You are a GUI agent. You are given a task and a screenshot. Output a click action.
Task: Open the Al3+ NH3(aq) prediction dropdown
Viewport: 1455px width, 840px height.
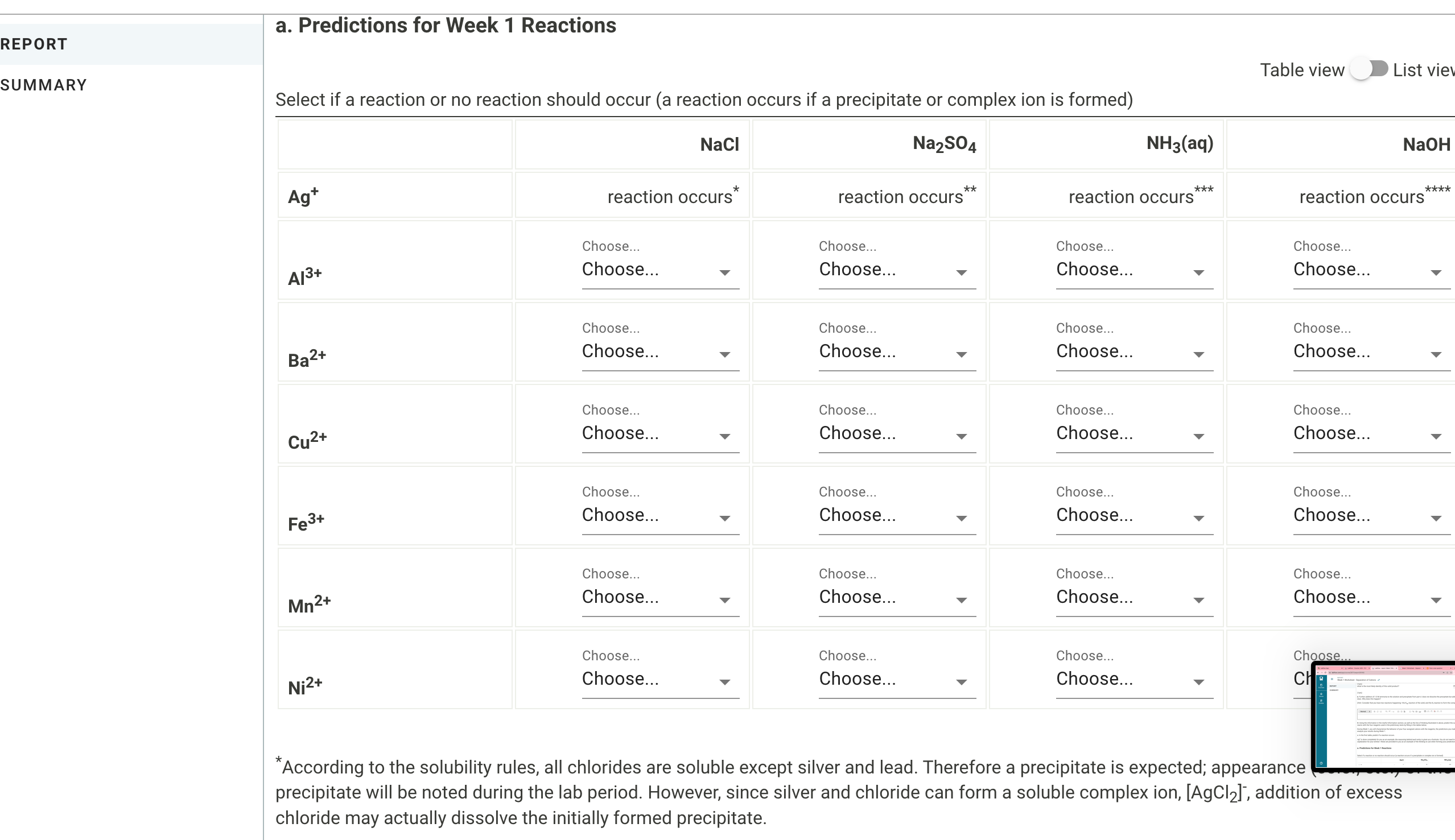1134,270
